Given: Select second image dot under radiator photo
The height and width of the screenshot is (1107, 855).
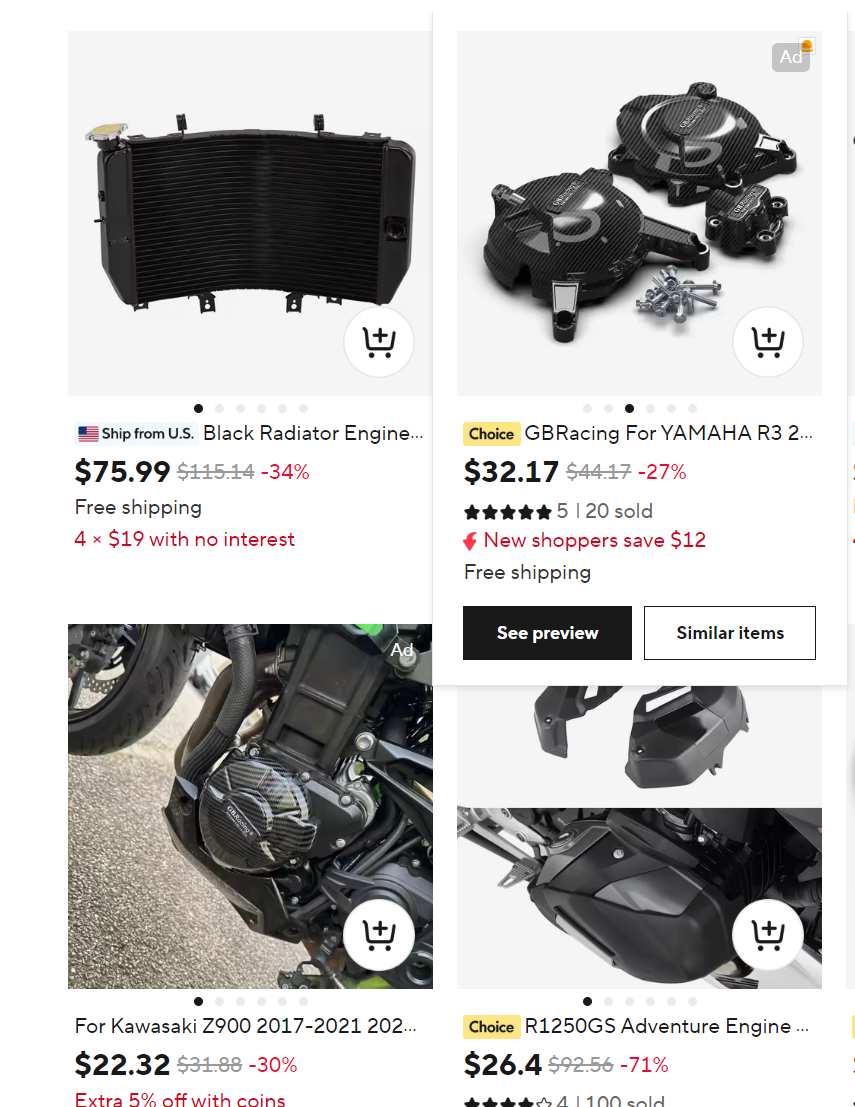Looking at the screenshot, I should coord(220,408).
